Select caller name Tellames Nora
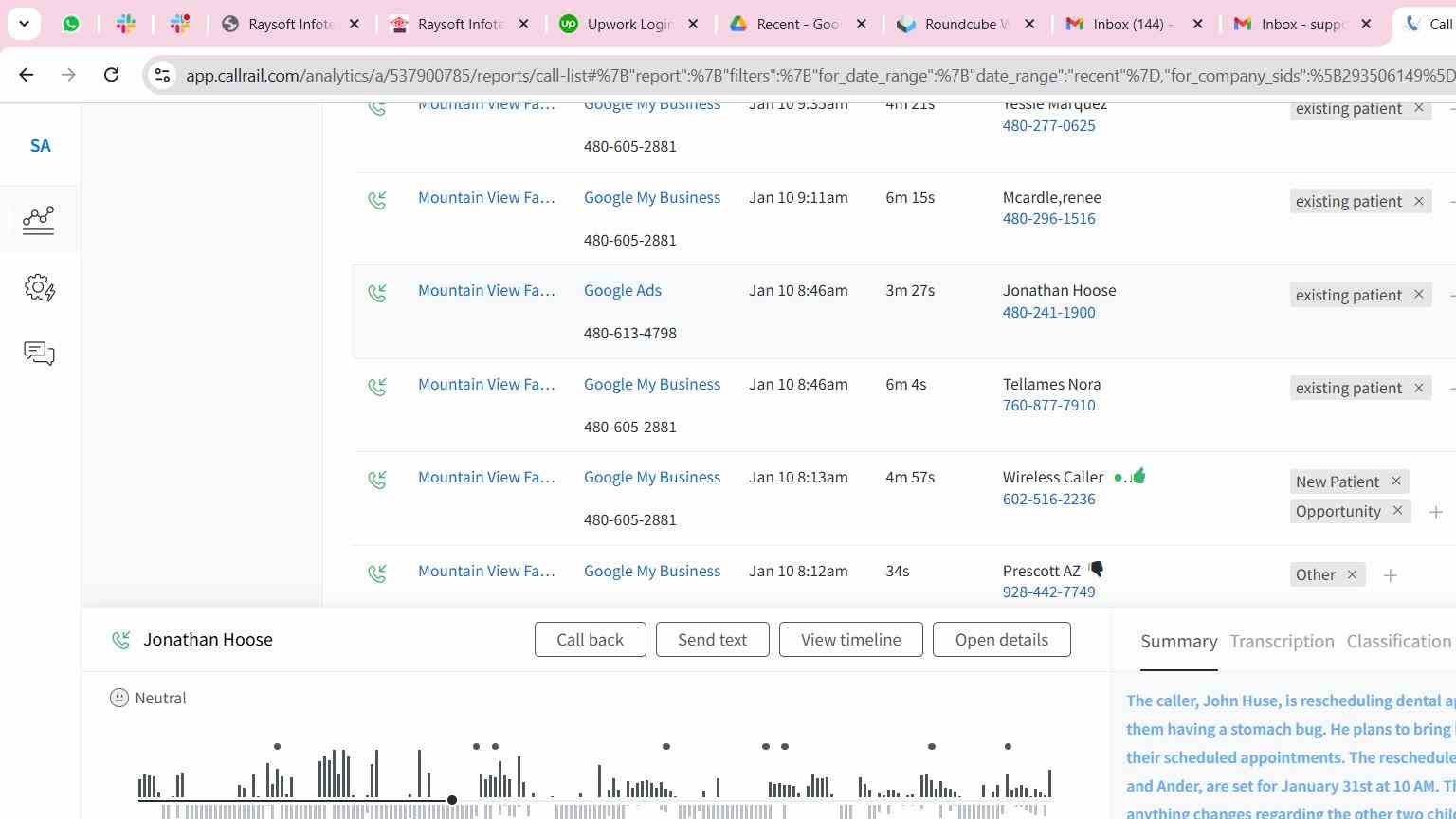 pyautogui.click(x=1052, y=384)
